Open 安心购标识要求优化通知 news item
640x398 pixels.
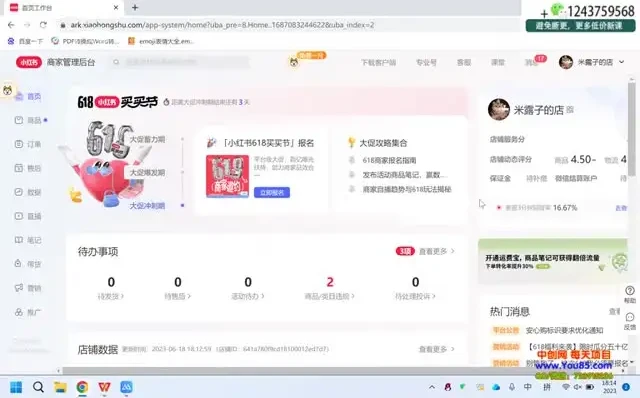(564, 330)
